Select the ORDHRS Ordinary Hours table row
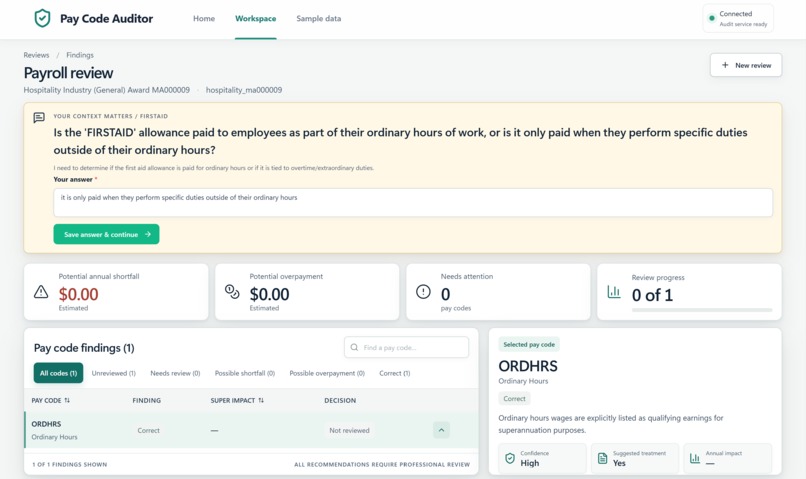Image resolution: width=806 pixels, height=479 pixels. coord(251,430)
